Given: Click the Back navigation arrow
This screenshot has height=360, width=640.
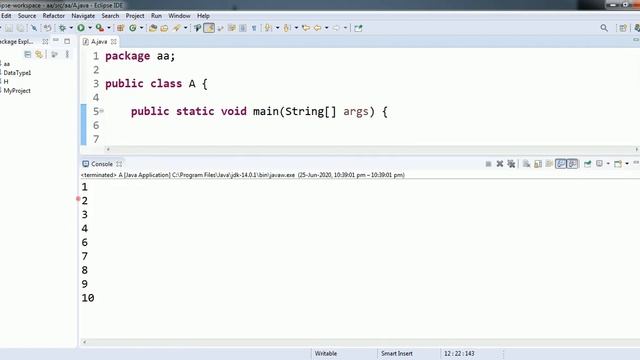Looking at the screenshot, I should [317, 28].
